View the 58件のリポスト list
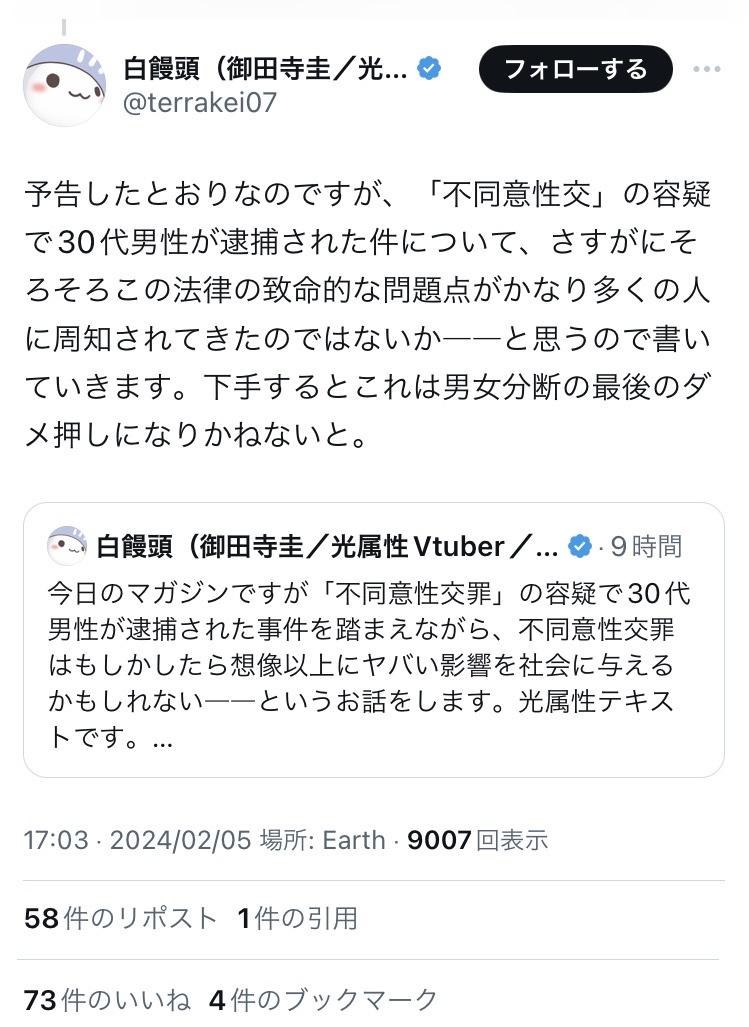The width and height of the screenshot is (749, 1027). [120, 918]
